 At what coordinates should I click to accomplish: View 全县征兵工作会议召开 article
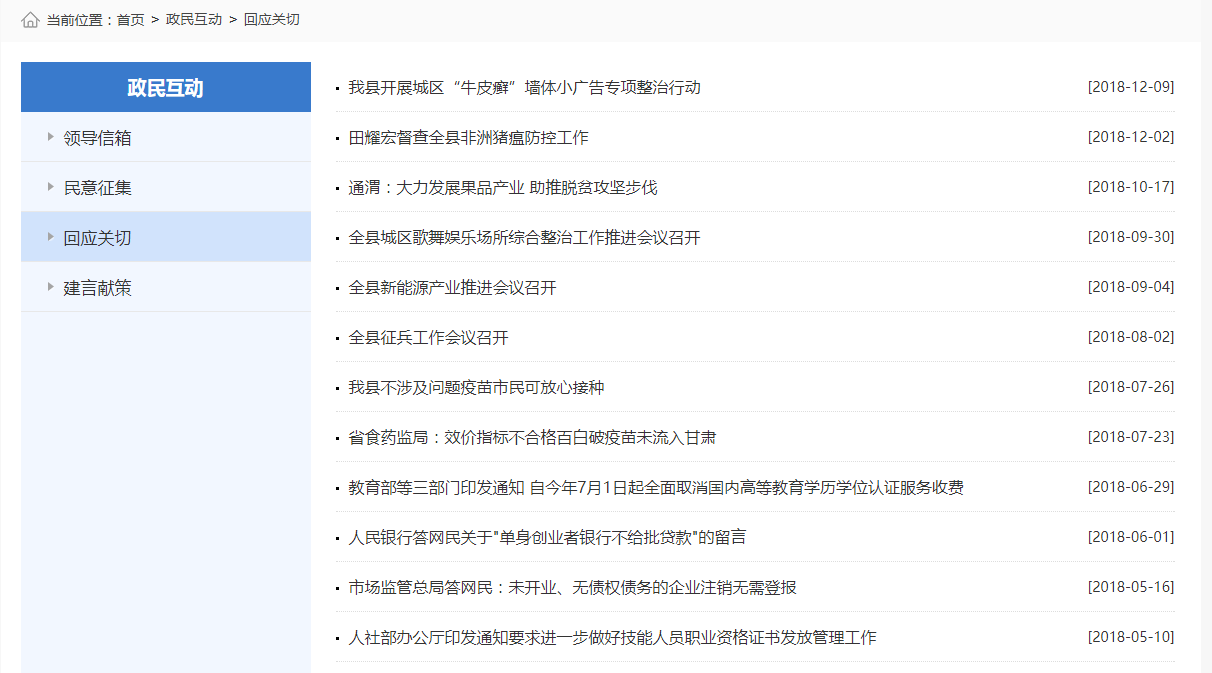[x=428, y=338]
